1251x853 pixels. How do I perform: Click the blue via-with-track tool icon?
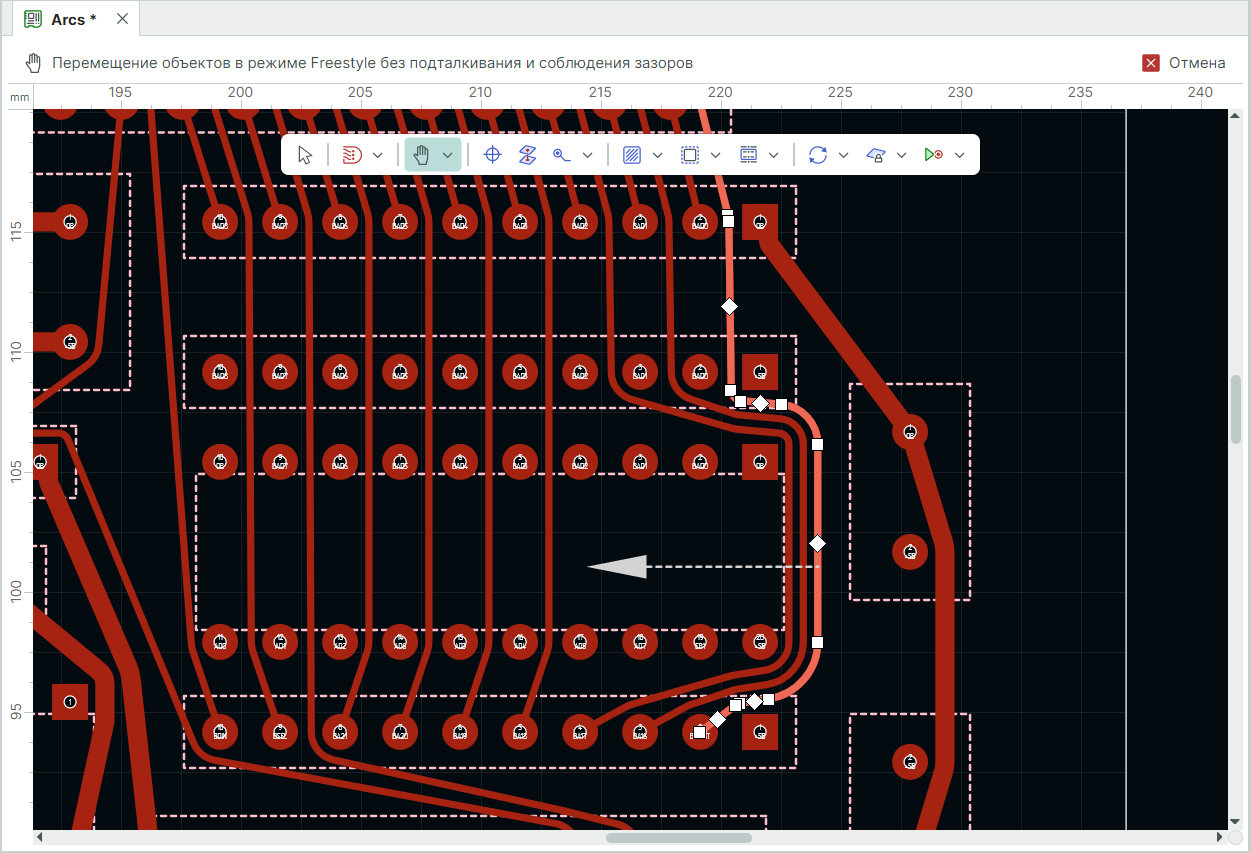pos(563,155)
